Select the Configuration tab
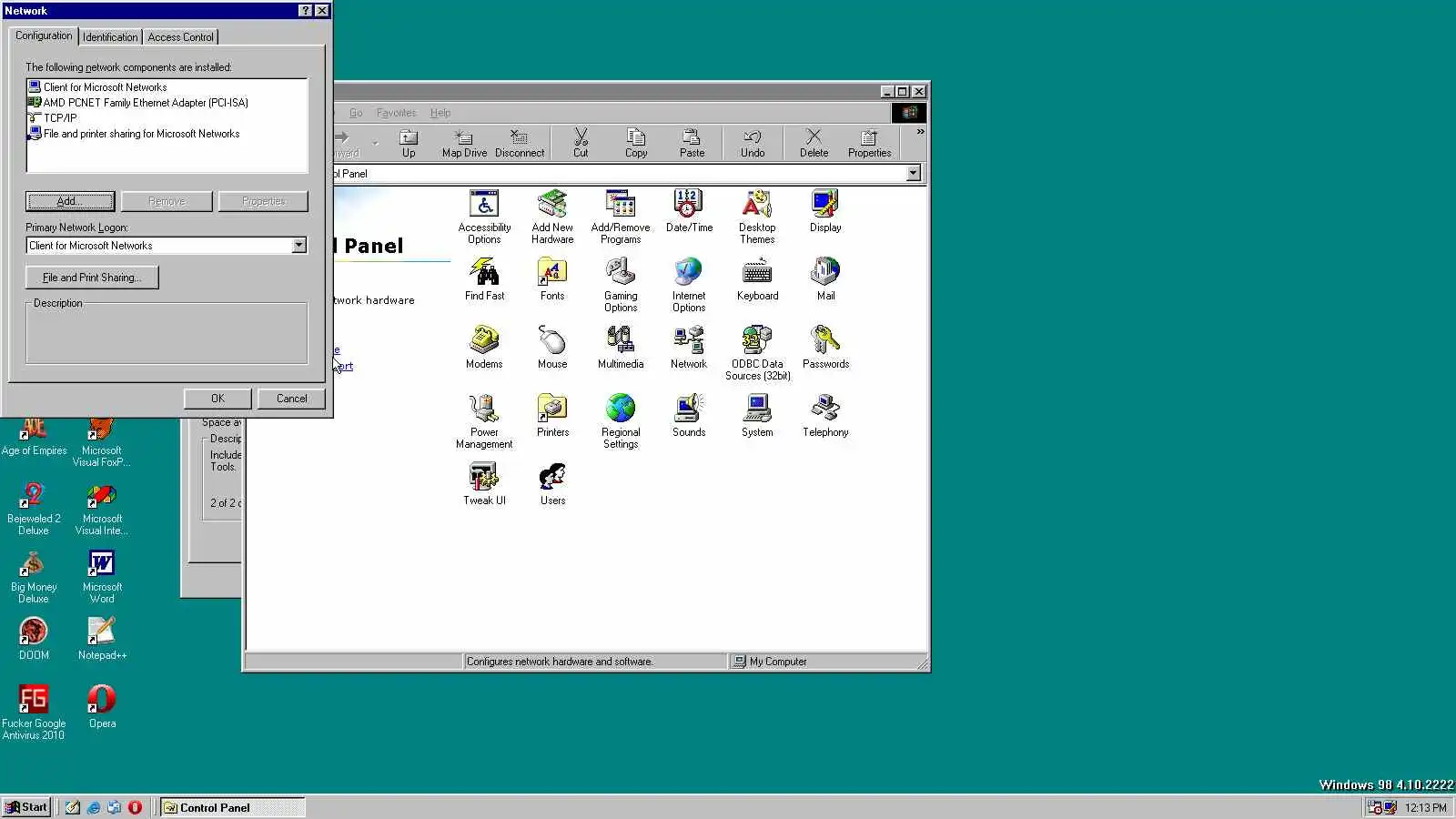Screen dimensions: 1456x819 pyautogui.click(x=44, y=35)
